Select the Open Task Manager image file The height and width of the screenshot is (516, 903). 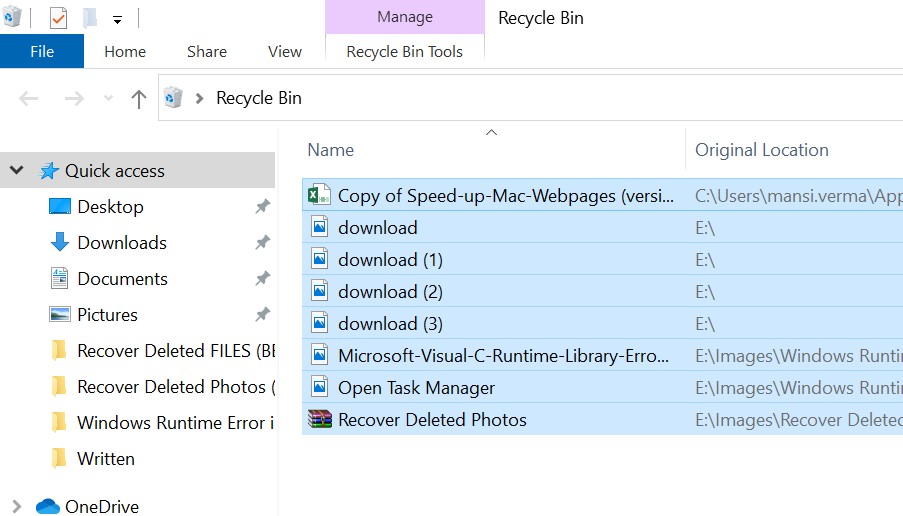pyautogui.click(x=416, y=387)
